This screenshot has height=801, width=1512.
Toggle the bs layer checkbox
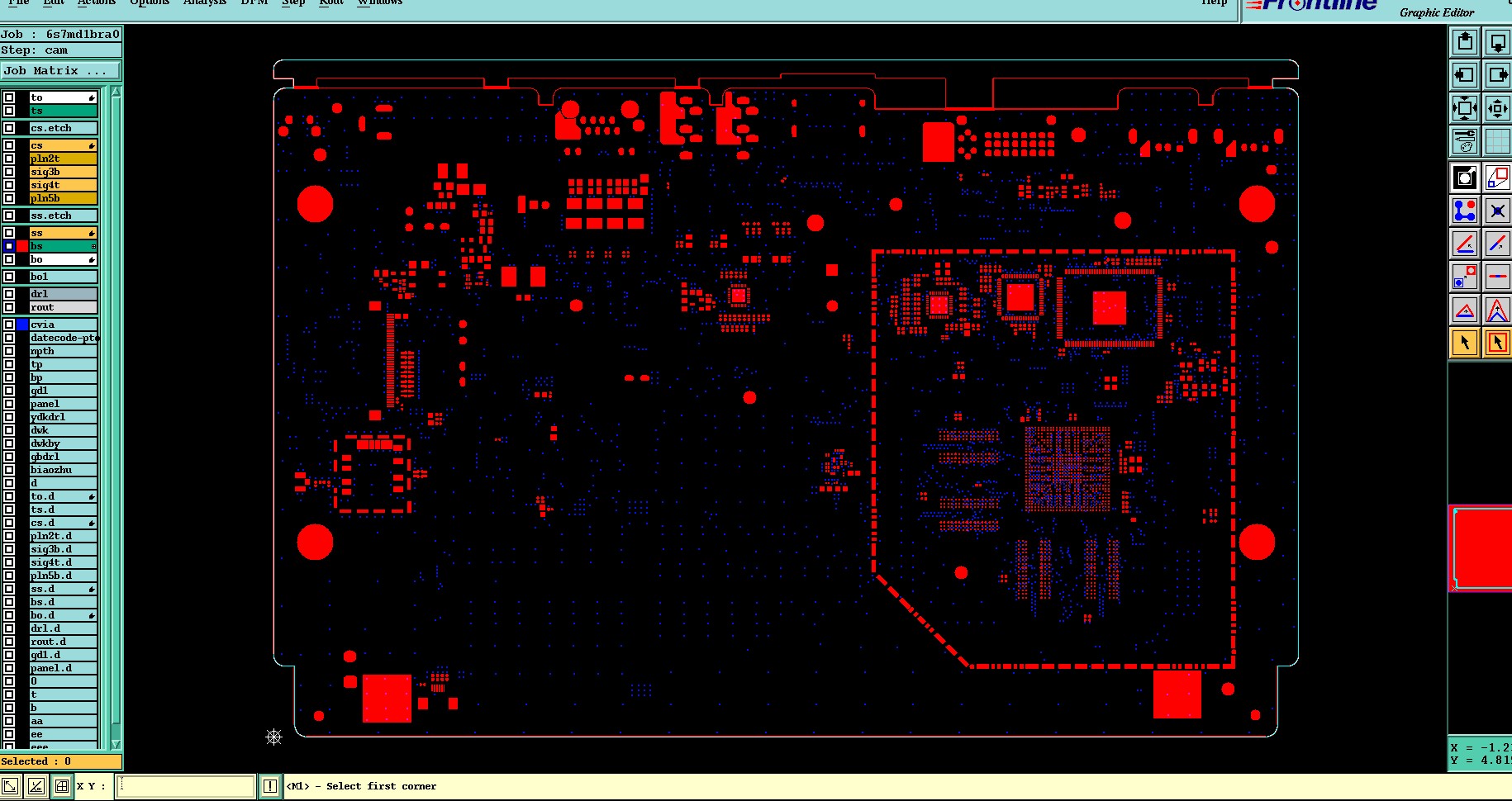tap(9, 246)
